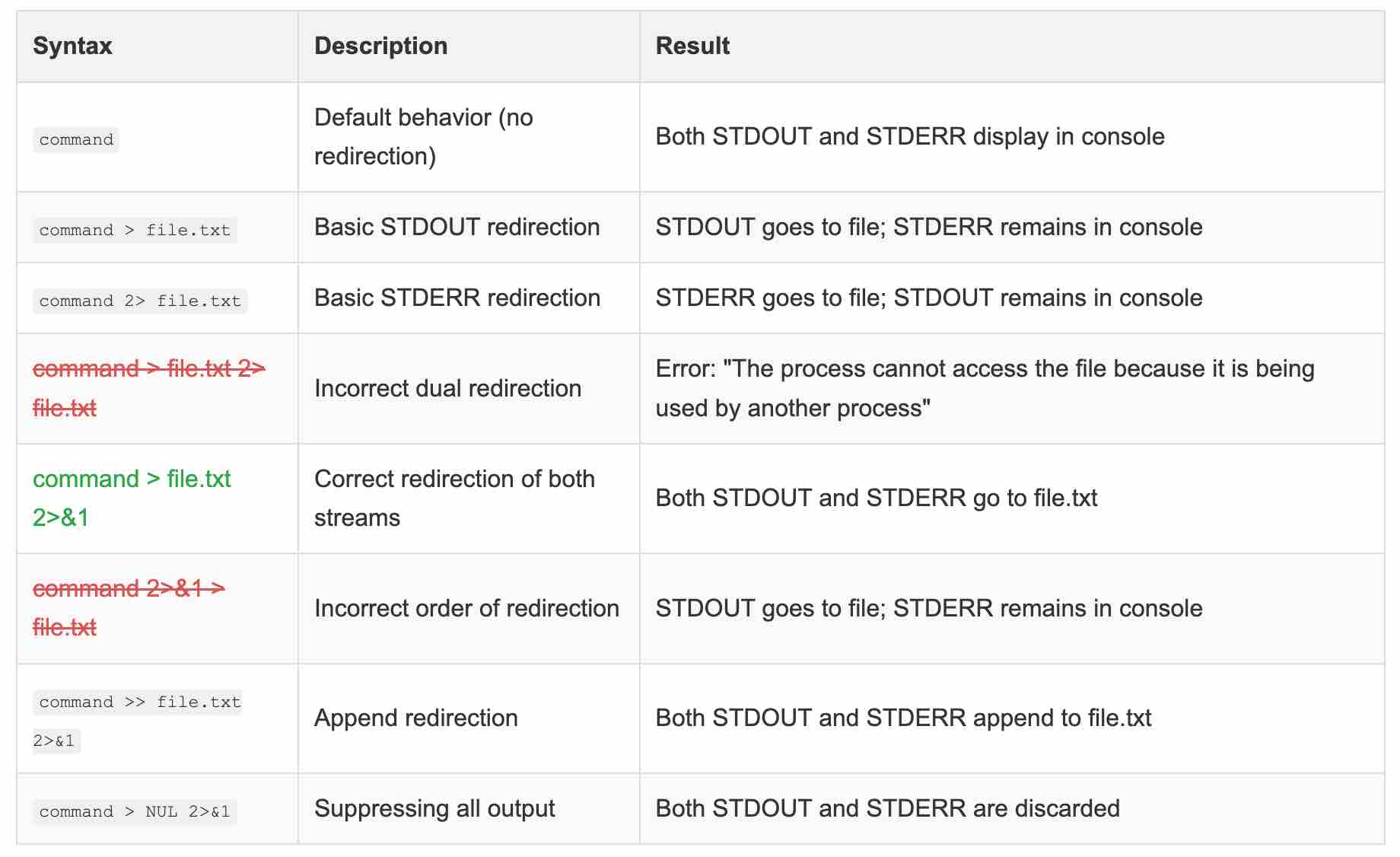This screenshot has height=857, width=1400.
Task: Click green "command > file.txt 2>&1" syntax
Action: click(132, 479)
